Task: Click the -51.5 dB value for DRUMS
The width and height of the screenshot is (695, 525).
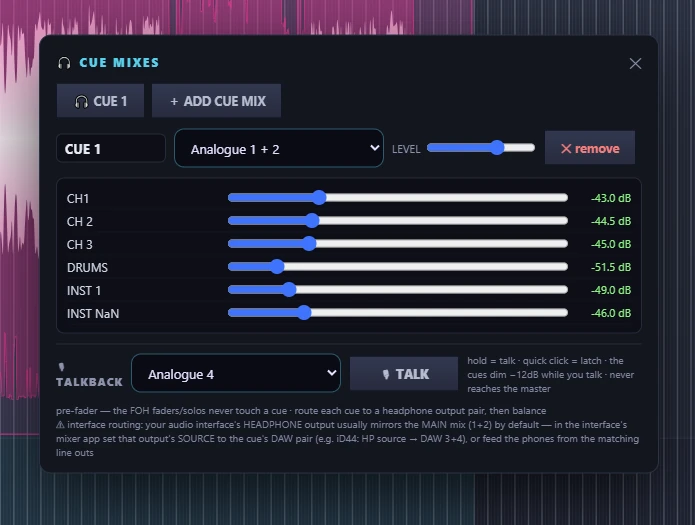Action: tap(611, 267)
